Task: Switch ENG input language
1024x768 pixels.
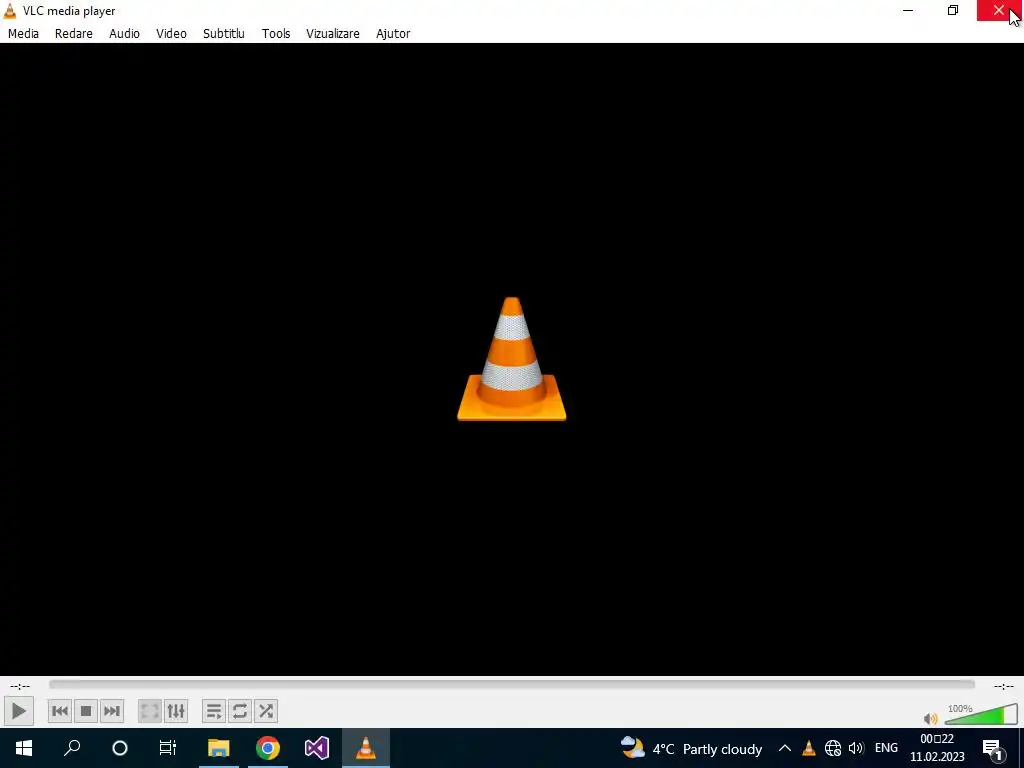Action: [886, 748]
